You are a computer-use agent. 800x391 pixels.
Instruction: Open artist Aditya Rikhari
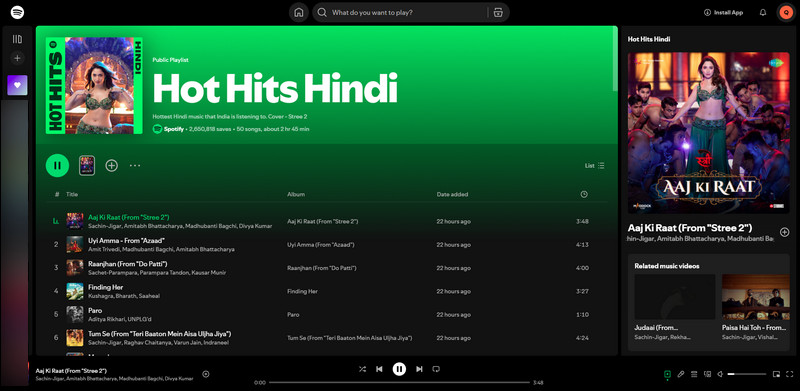click(105, 319)
